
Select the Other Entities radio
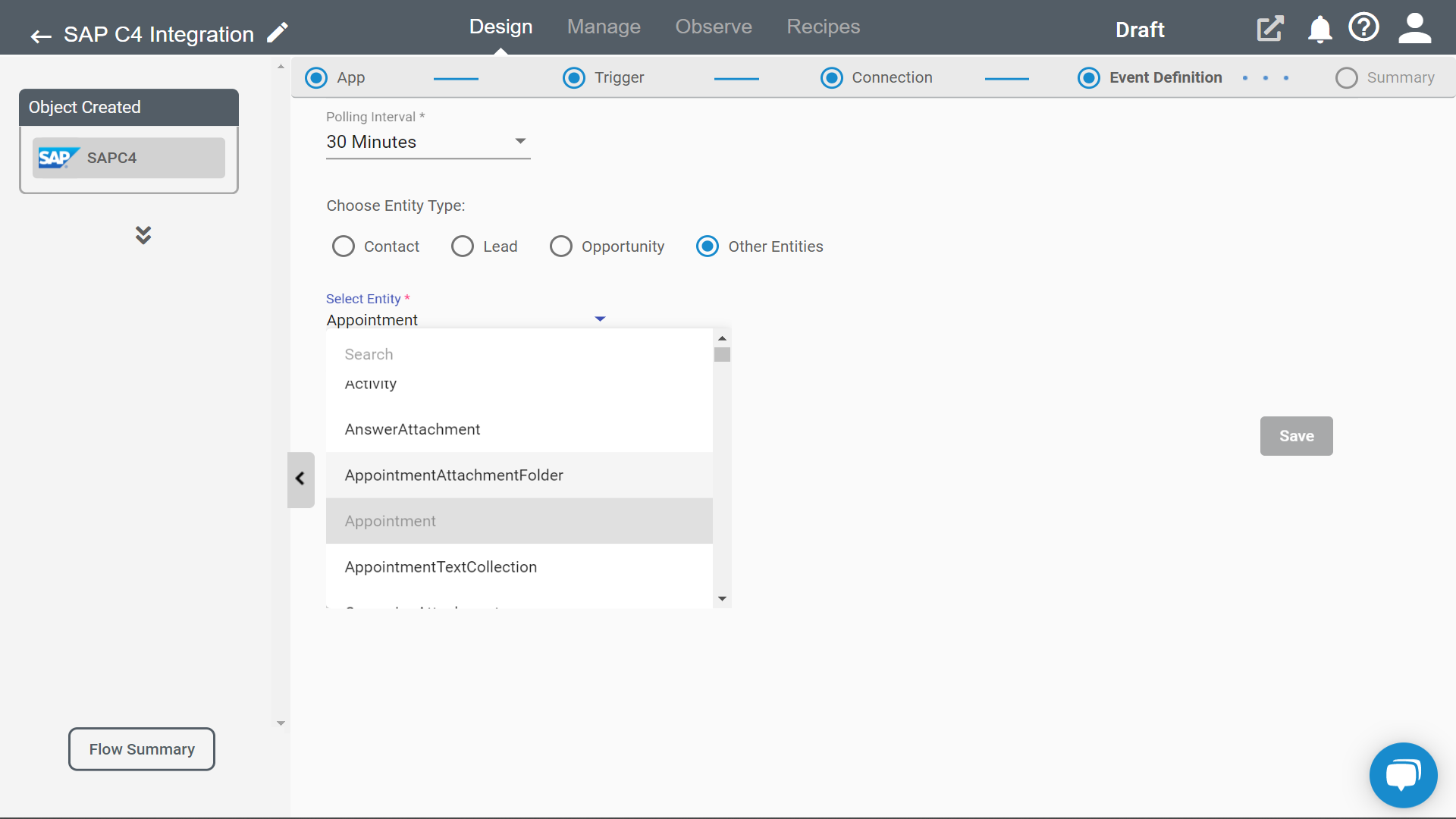click(707, 246)
